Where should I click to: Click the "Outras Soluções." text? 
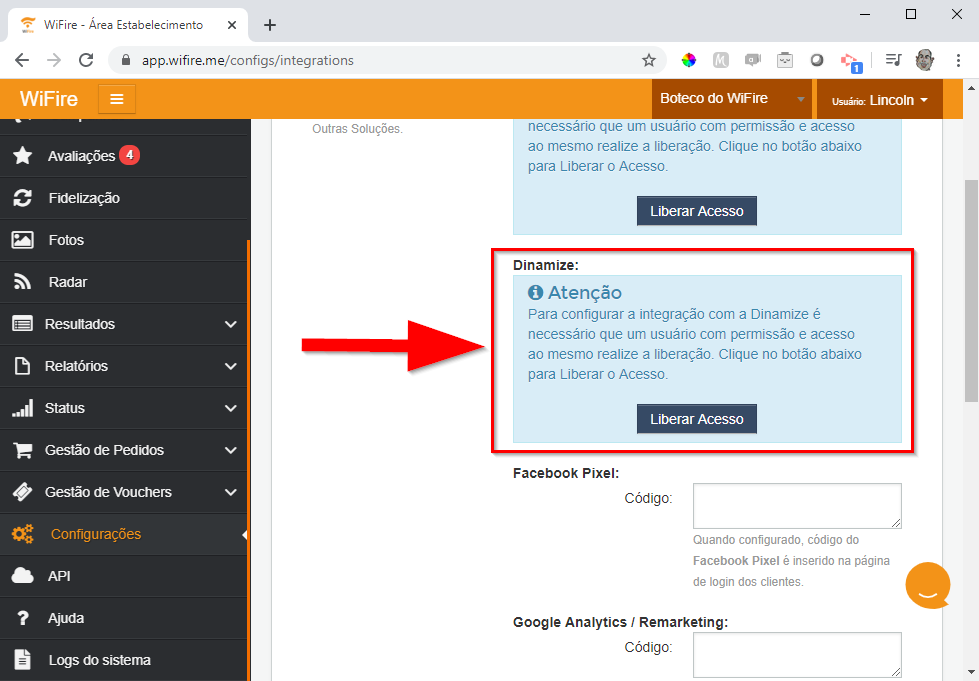point(357,129)
